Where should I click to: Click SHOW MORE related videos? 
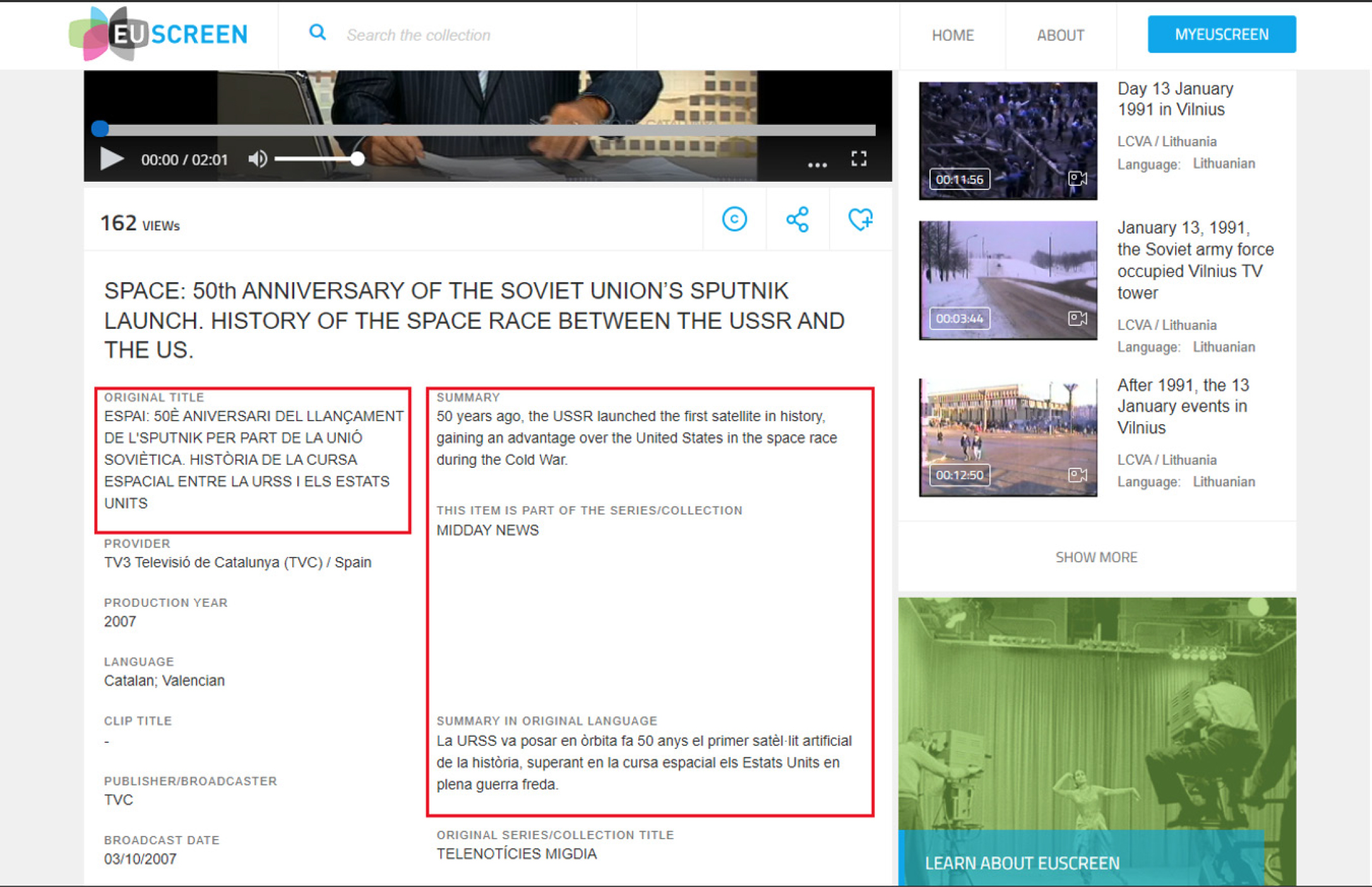click(1097, 557)
